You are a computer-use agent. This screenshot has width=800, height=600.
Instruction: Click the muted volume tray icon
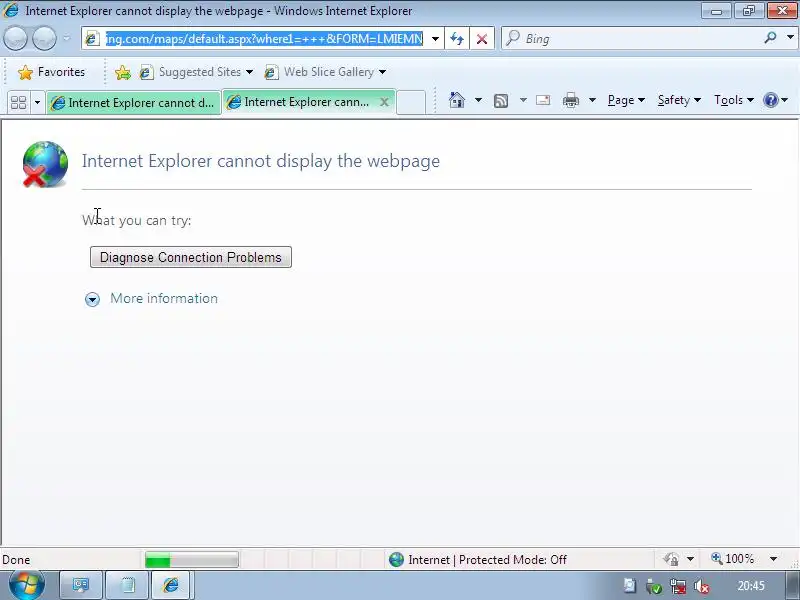click(702, 586)
